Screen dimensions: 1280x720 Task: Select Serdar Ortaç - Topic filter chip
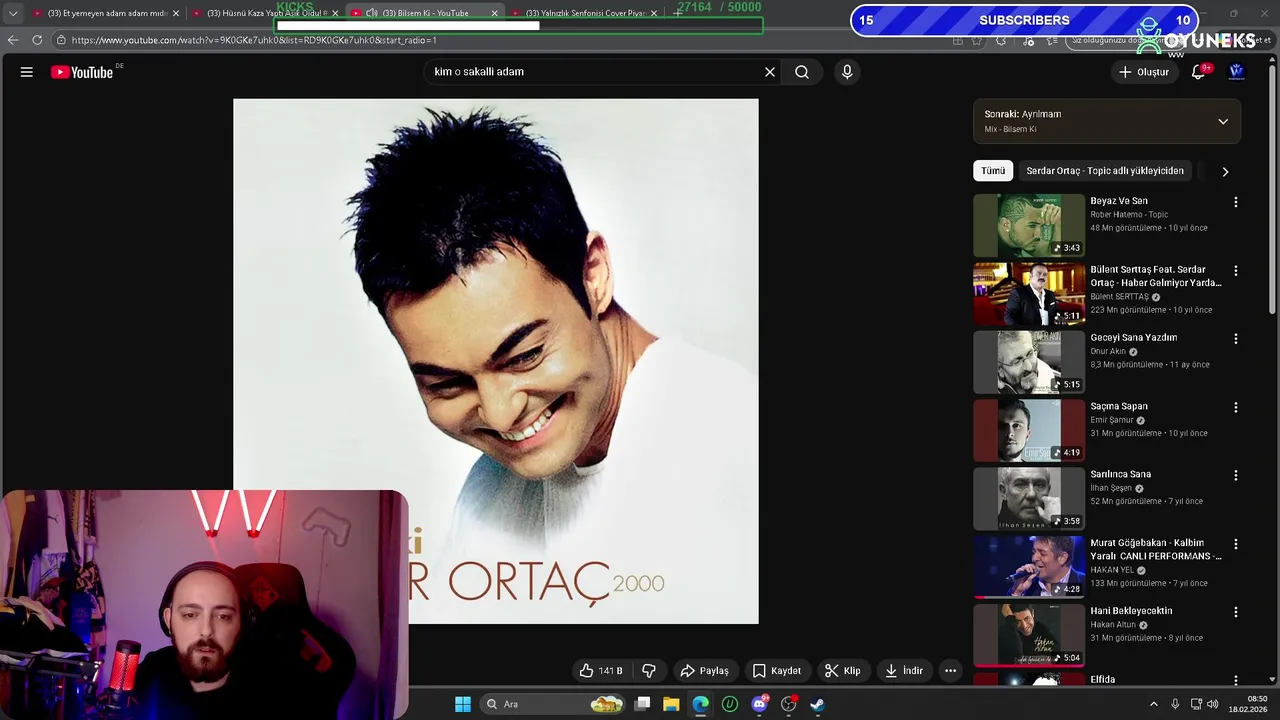click(x=1105, y=171)
